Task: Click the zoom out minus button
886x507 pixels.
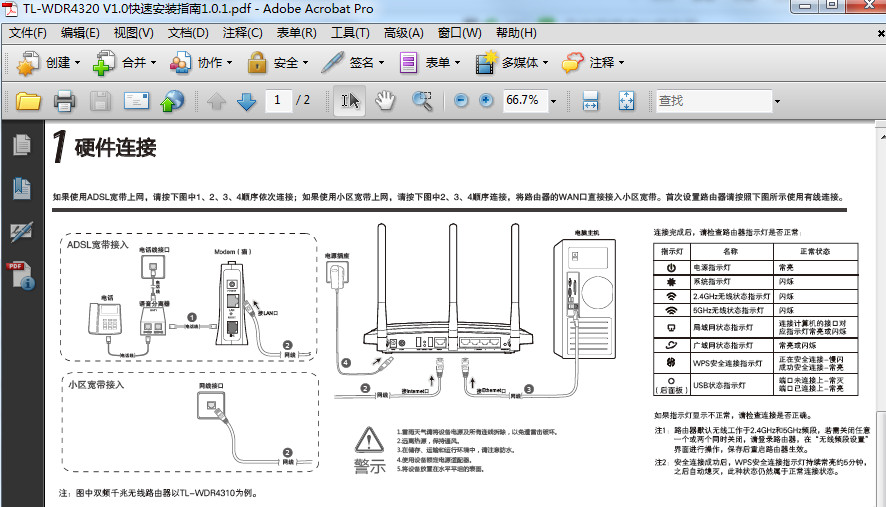Action: tap(461, 101)
